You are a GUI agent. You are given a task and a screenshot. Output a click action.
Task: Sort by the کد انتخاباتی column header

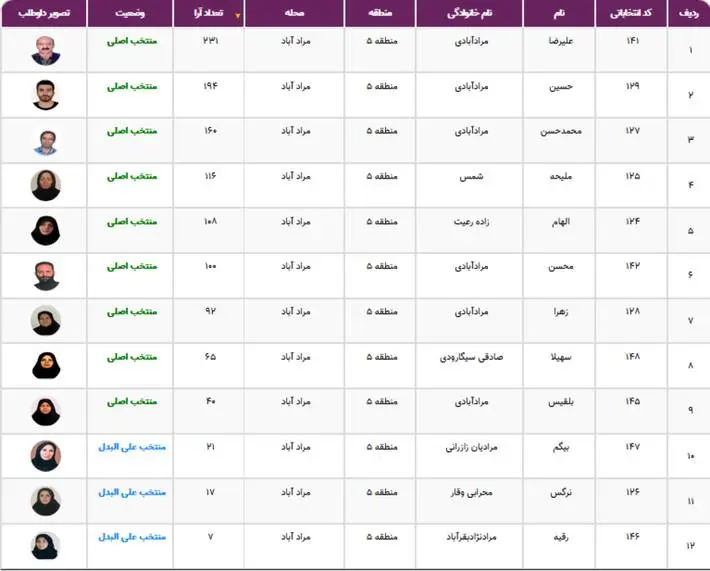click(x=631, y=13)
